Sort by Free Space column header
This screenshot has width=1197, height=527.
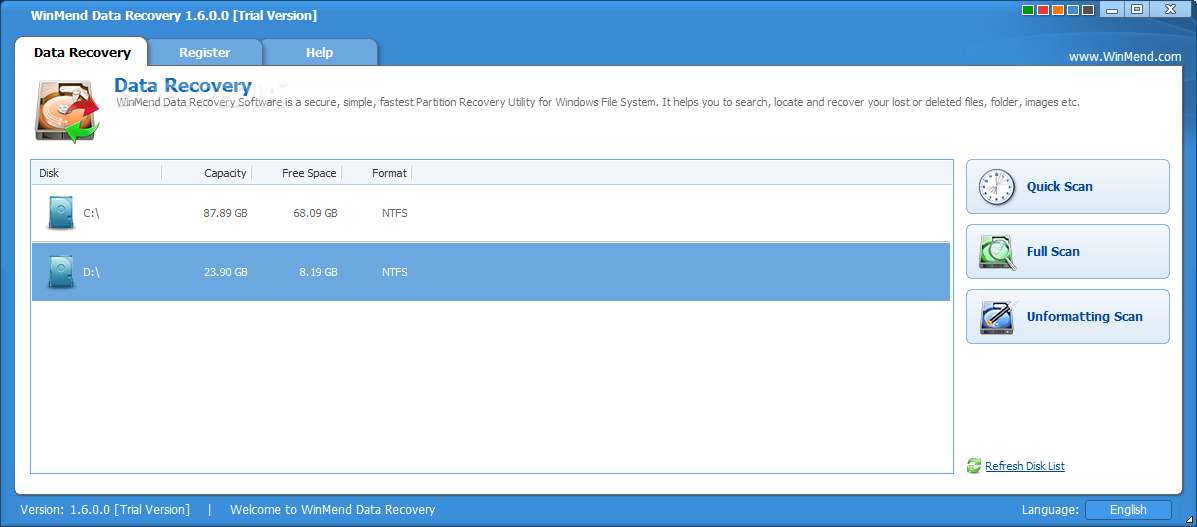point(298,173)
